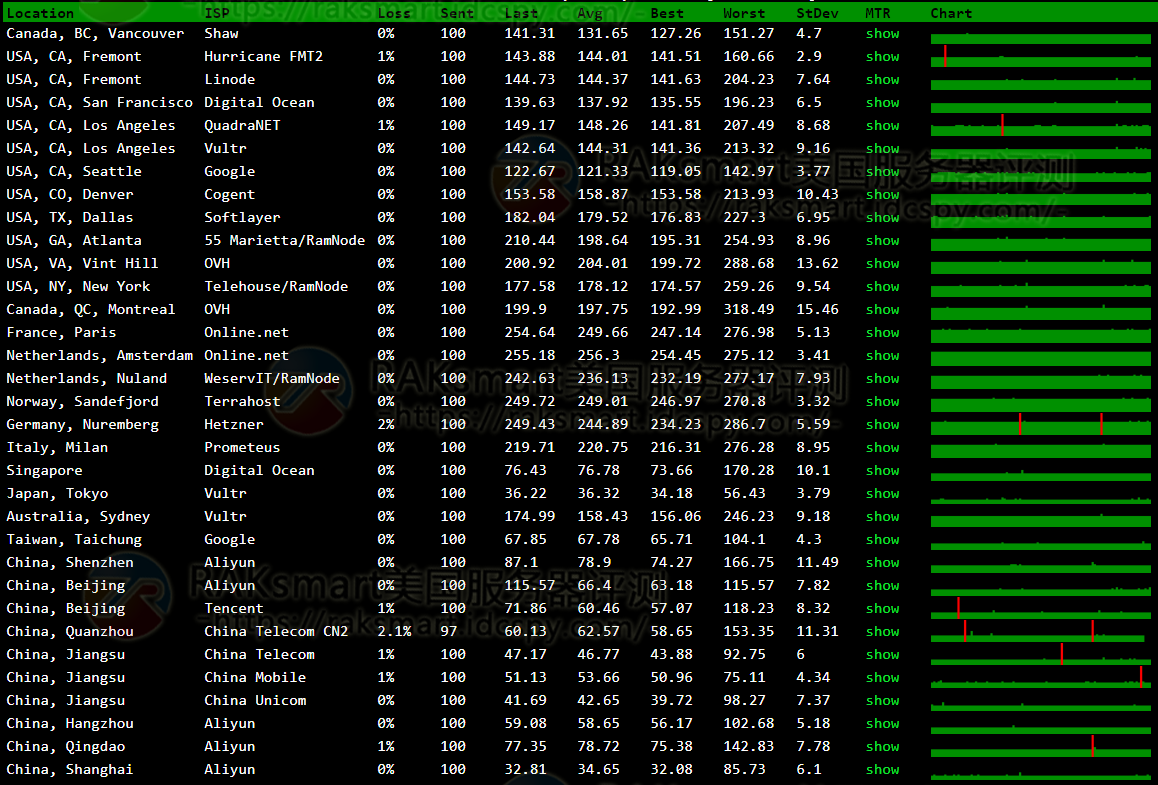Click the '32.08' best value
Screen dimensions: 1158x785
click(x=671, y=769)
